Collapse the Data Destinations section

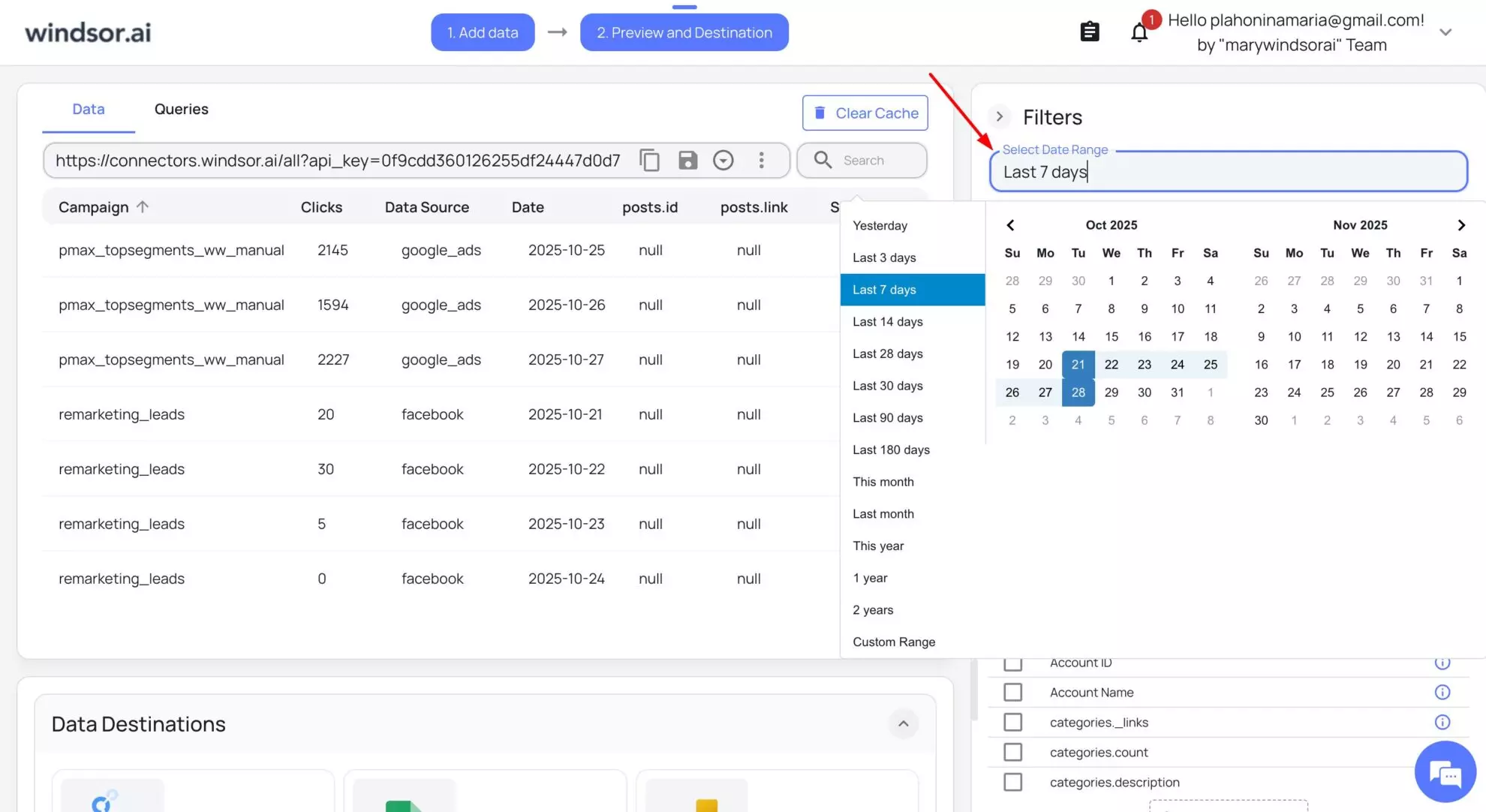tap(903, 723)
